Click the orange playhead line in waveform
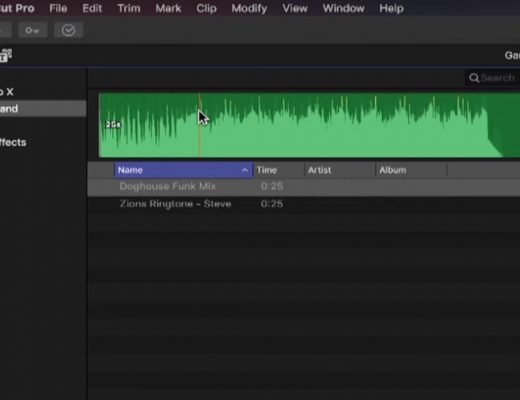The width and height of the screenshot is (520, 400). (x=200, y=125)
